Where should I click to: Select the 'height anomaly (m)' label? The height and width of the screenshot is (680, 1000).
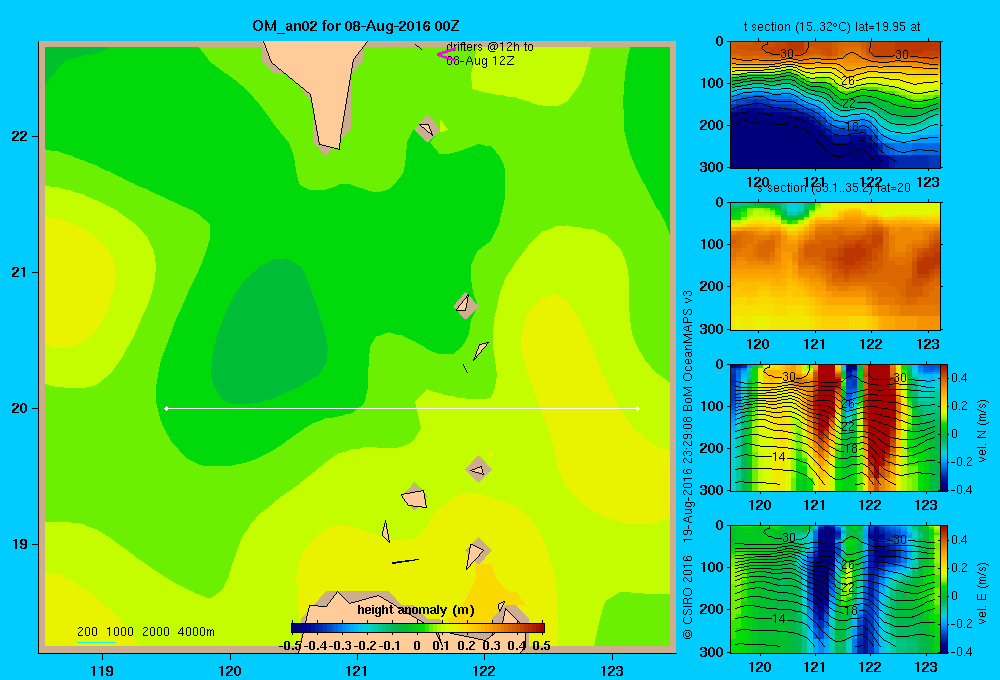[x=416, y=610]
